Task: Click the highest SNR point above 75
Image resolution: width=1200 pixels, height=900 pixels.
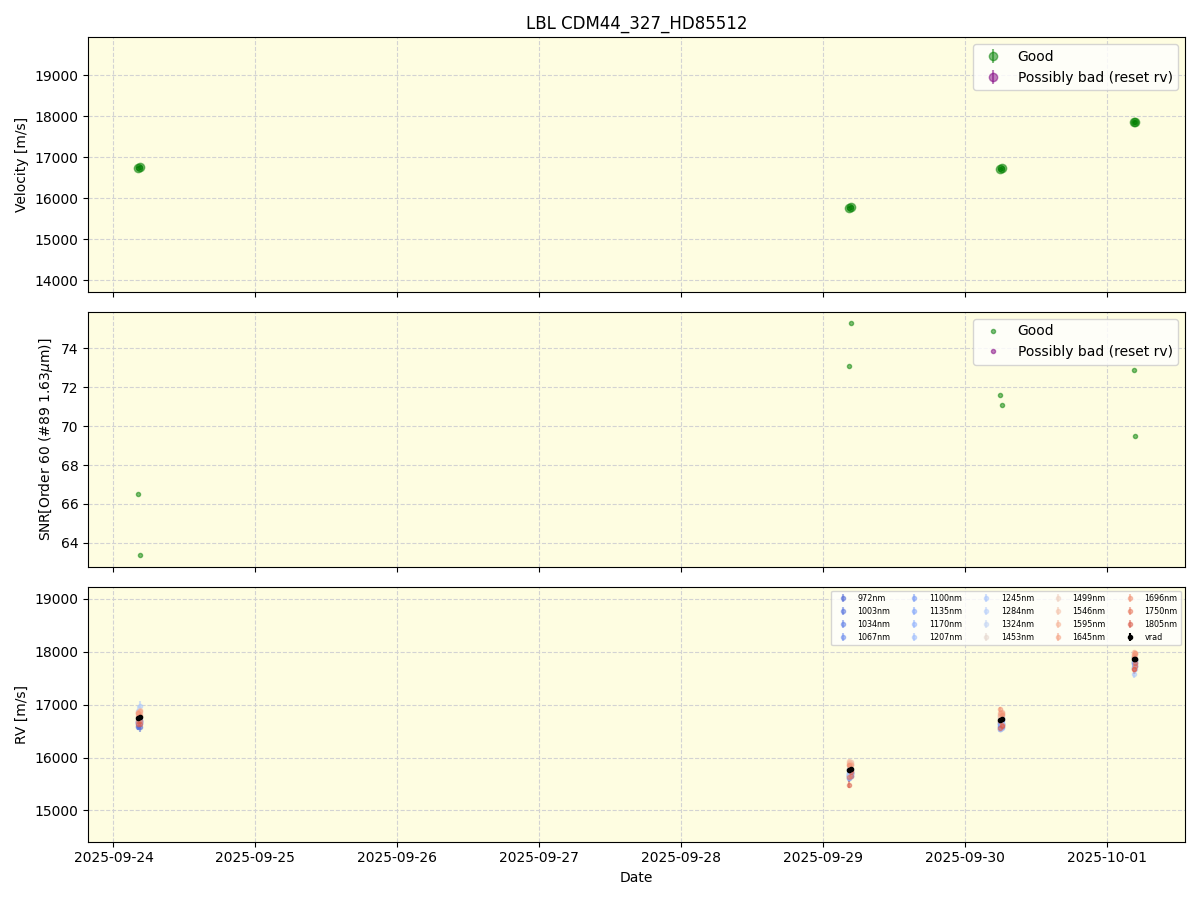Action: click(x=851, y=323)
